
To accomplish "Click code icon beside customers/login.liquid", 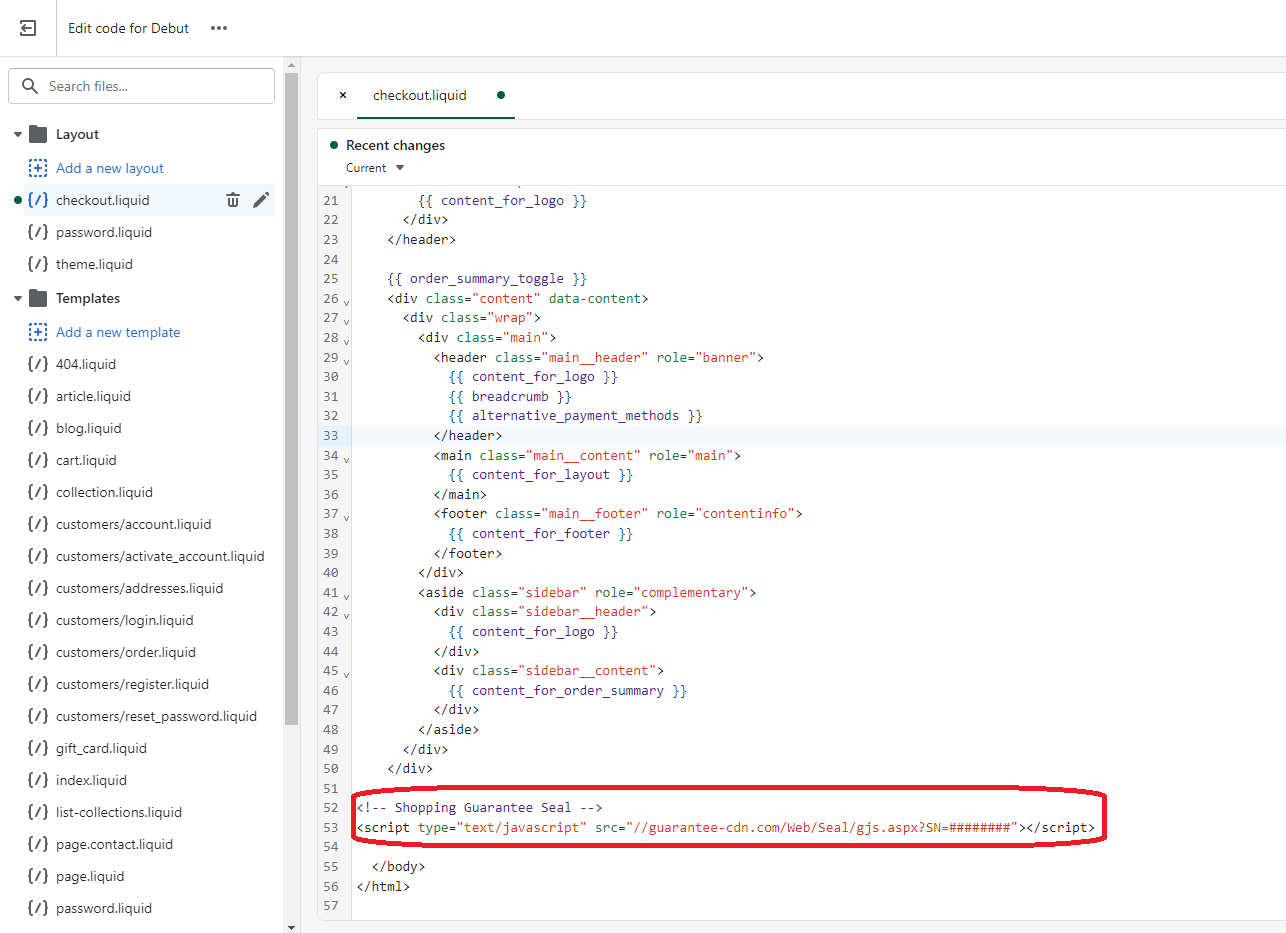I will 38,620.
